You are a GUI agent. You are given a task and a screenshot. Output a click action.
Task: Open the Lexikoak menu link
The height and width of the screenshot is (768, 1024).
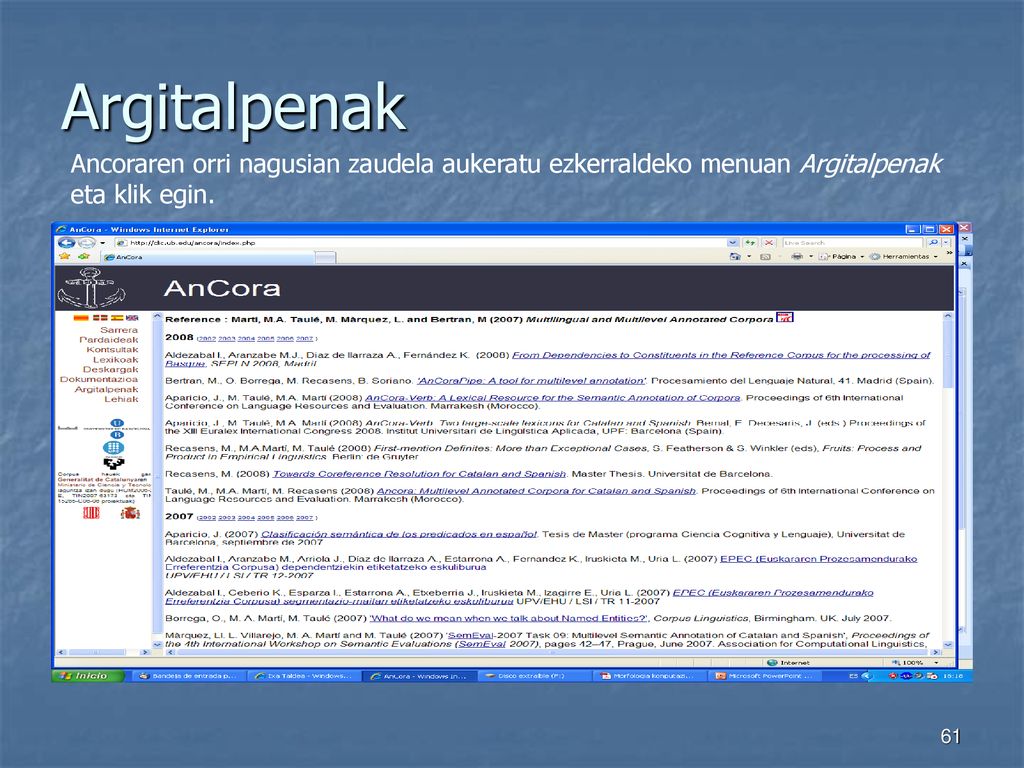tap(116, 360)
